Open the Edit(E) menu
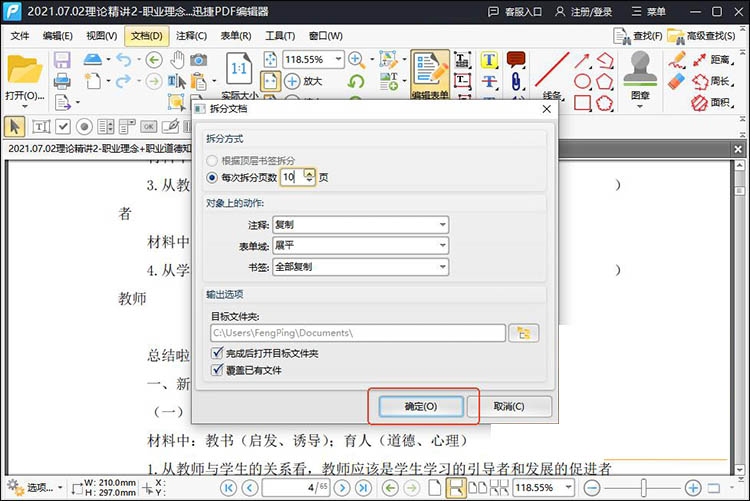750x501 pixels. (57, 36)
